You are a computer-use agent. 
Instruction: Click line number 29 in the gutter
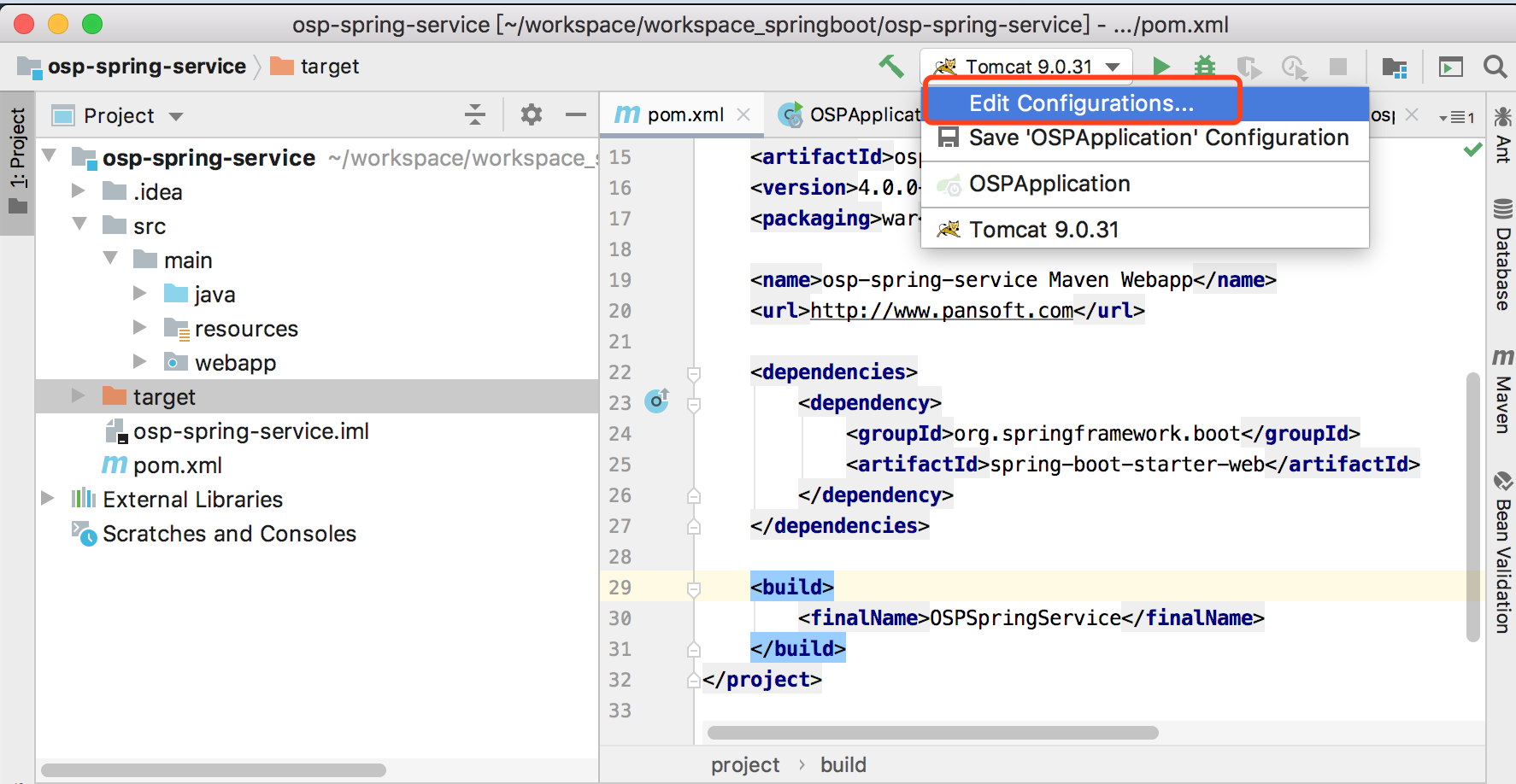(x=620, y=588)
